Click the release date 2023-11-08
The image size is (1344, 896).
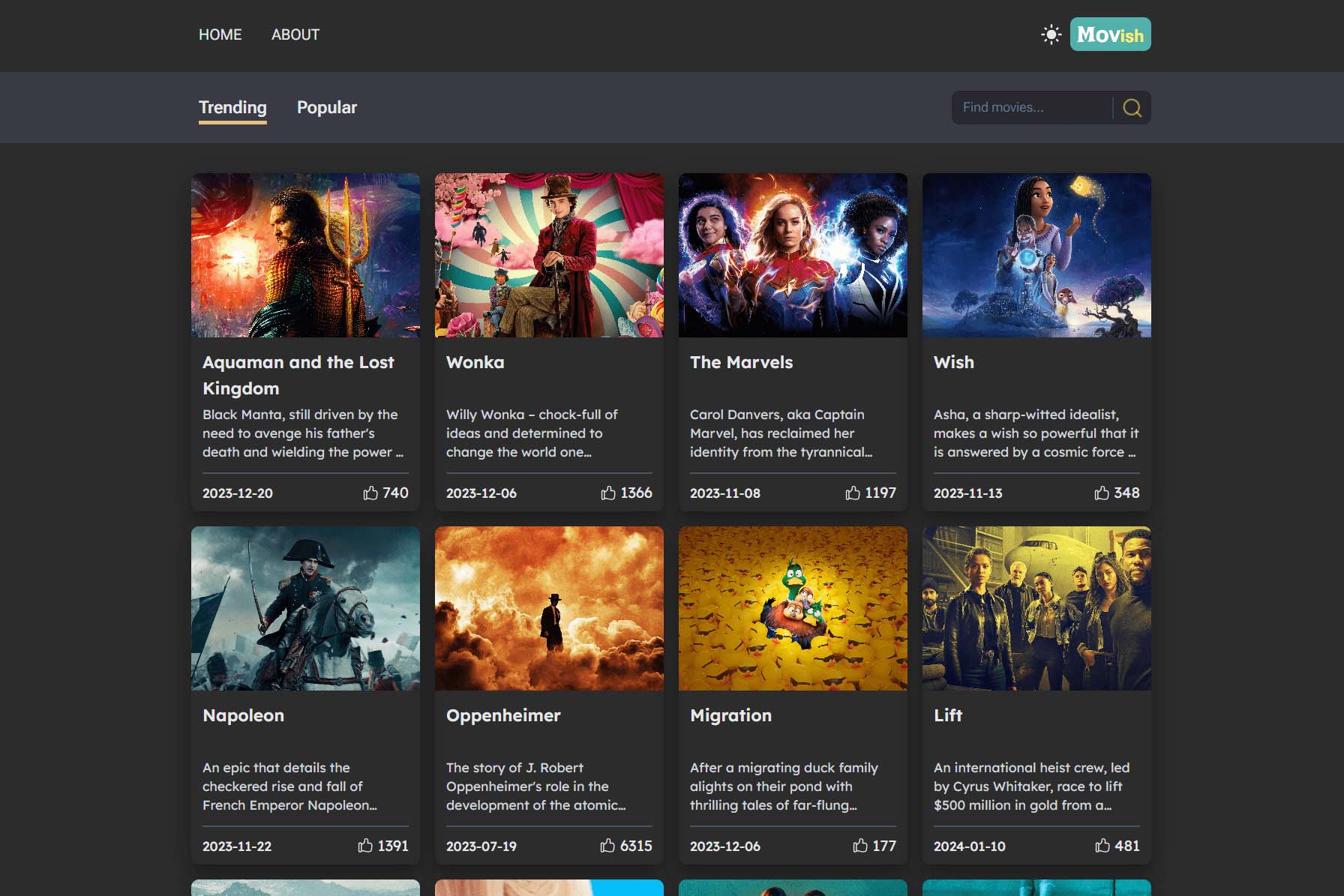[x=725, y=493]
